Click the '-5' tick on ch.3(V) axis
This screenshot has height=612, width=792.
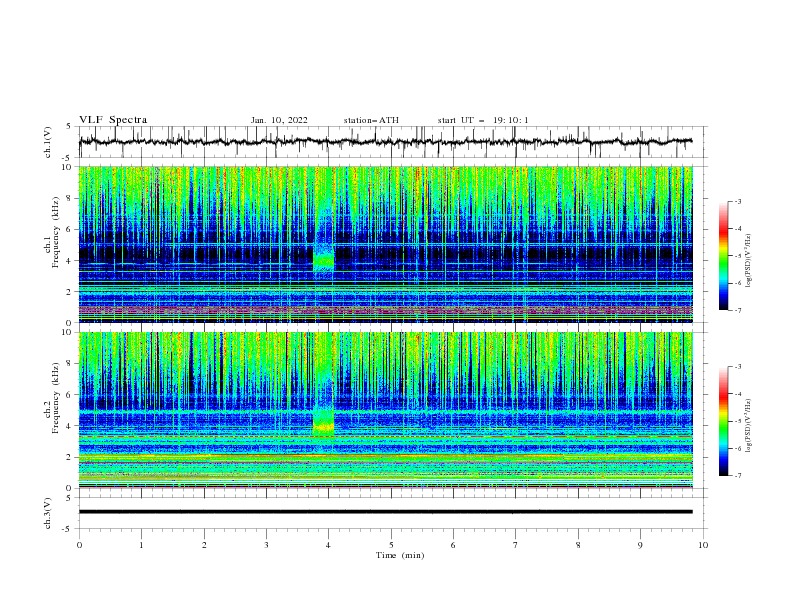coord(68,529)
